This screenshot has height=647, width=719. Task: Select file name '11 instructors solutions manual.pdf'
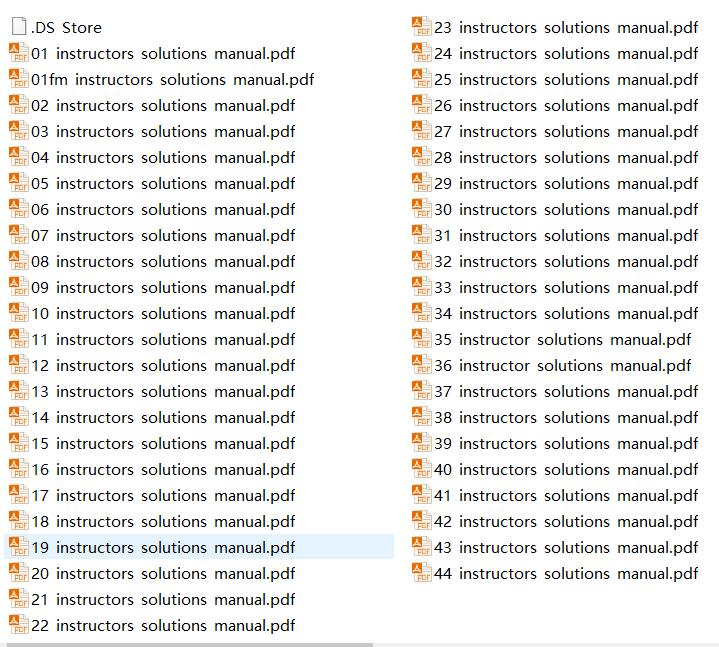163,339
